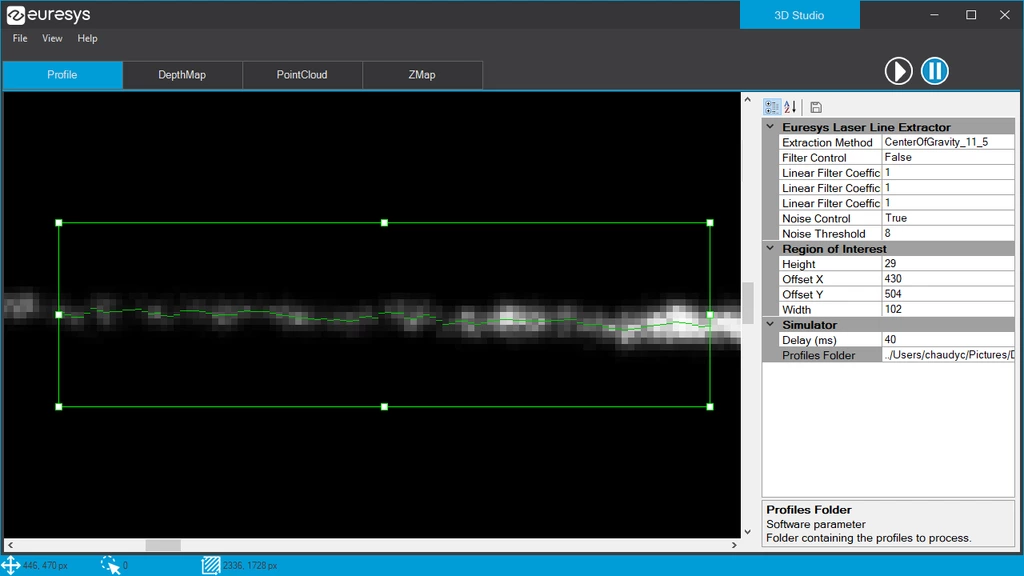The width and height of the screenshot is (1024, 576).
Task: Start processing with the Play button
Action: pyautogui.click(x=898, y=71)
